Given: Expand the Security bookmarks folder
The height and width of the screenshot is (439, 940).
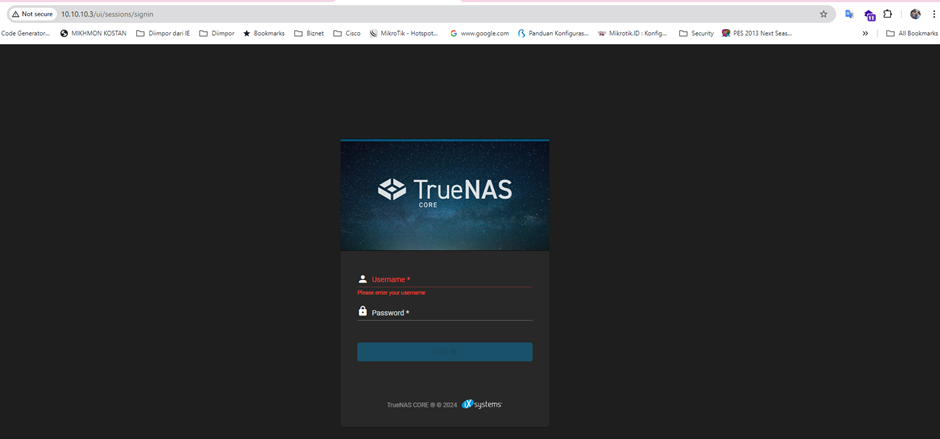Looking at the screenshot, I should click(696, 33).
